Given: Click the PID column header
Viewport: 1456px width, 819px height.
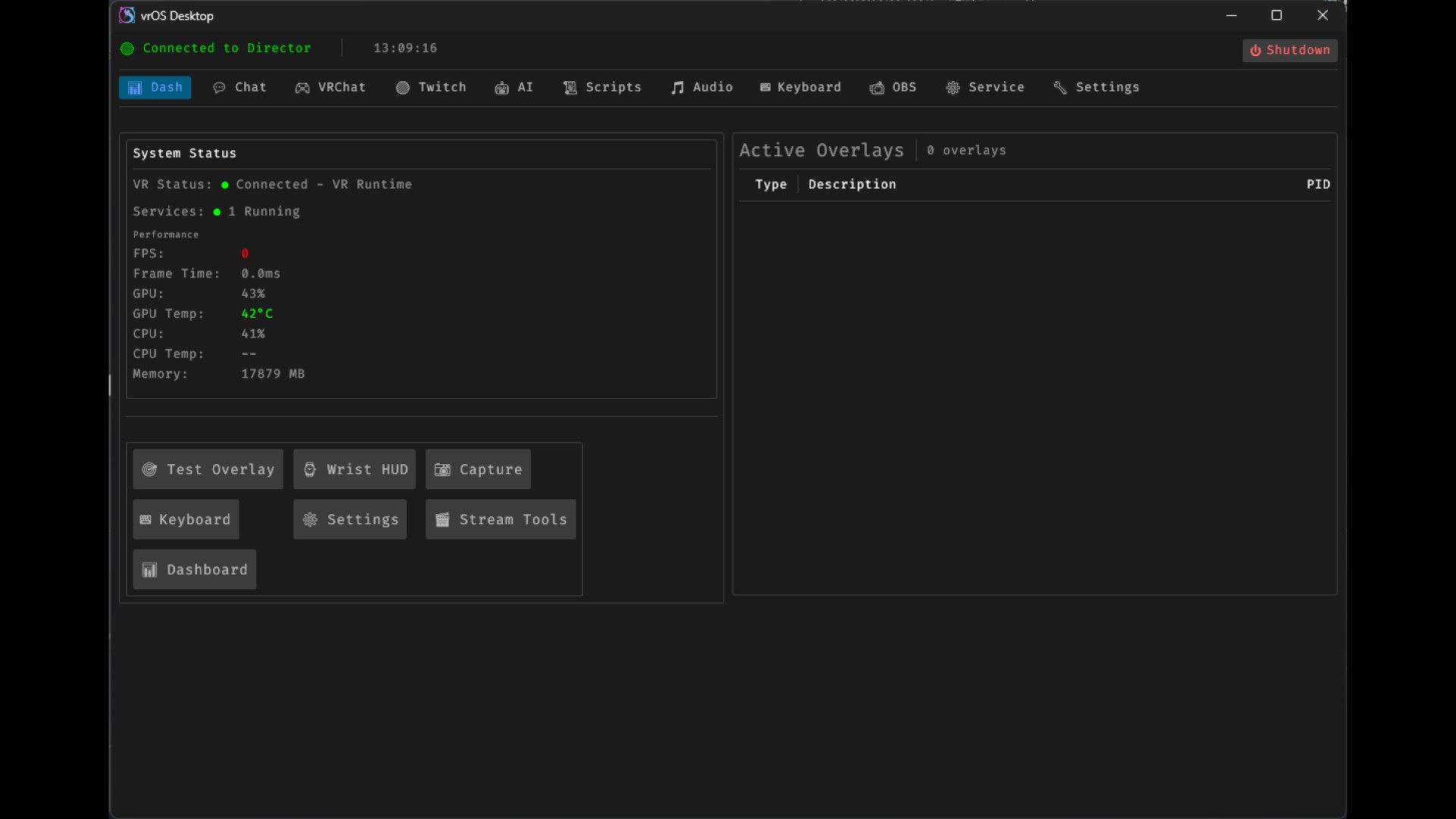Looking at the screenshot, I should (x=1318, y=184).
